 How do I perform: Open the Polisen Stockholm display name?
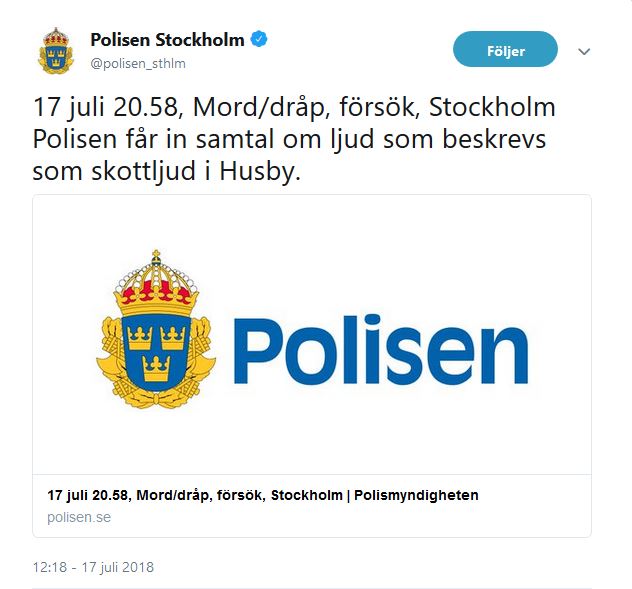pos(167,40)
